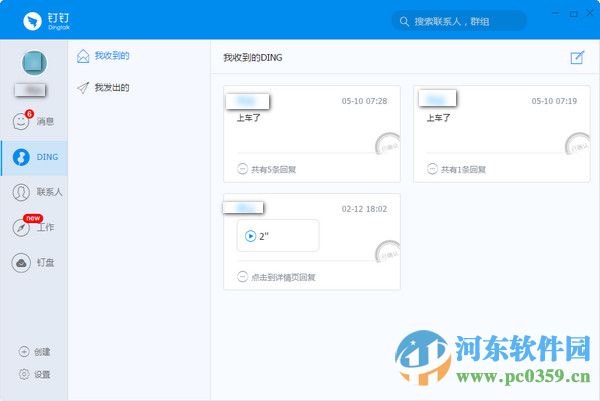Close the DingTalk window
This screenshot has height=401, width=600.
pos(590,13)
